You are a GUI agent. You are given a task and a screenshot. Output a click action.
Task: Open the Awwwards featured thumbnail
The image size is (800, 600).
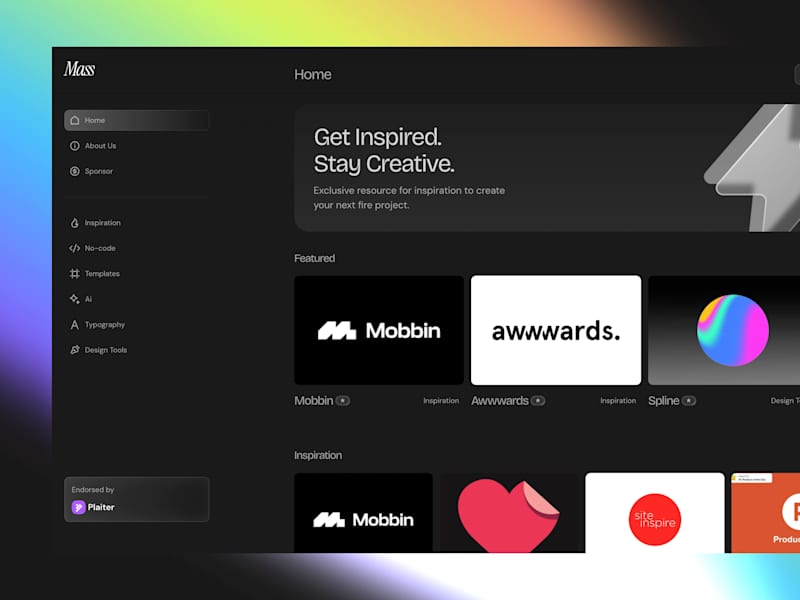pos(556,330)
